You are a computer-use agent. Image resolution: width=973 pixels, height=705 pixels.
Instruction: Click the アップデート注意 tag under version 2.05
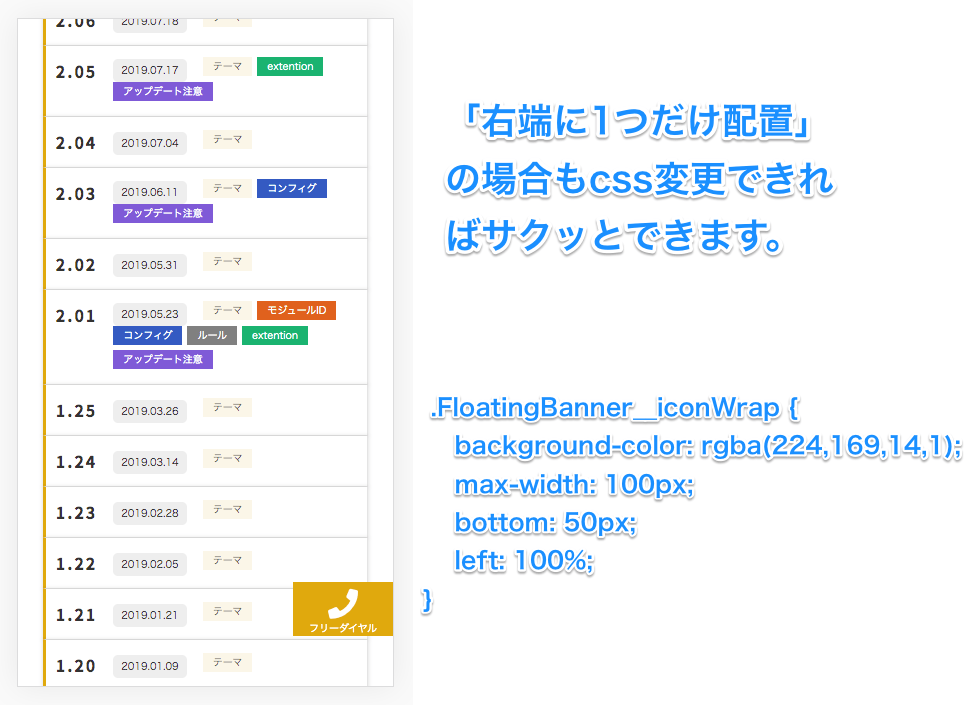[163, 91]
